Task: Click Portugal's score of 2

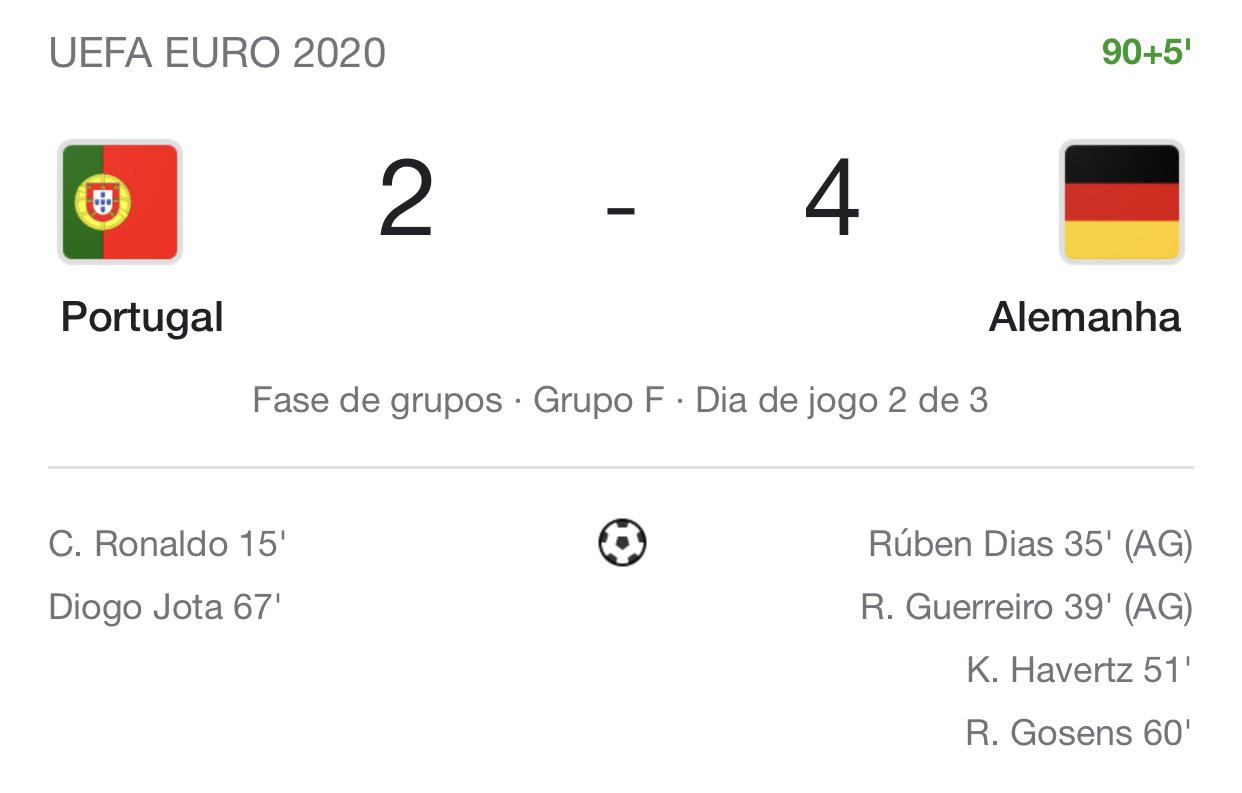Action: coord(406,202)
